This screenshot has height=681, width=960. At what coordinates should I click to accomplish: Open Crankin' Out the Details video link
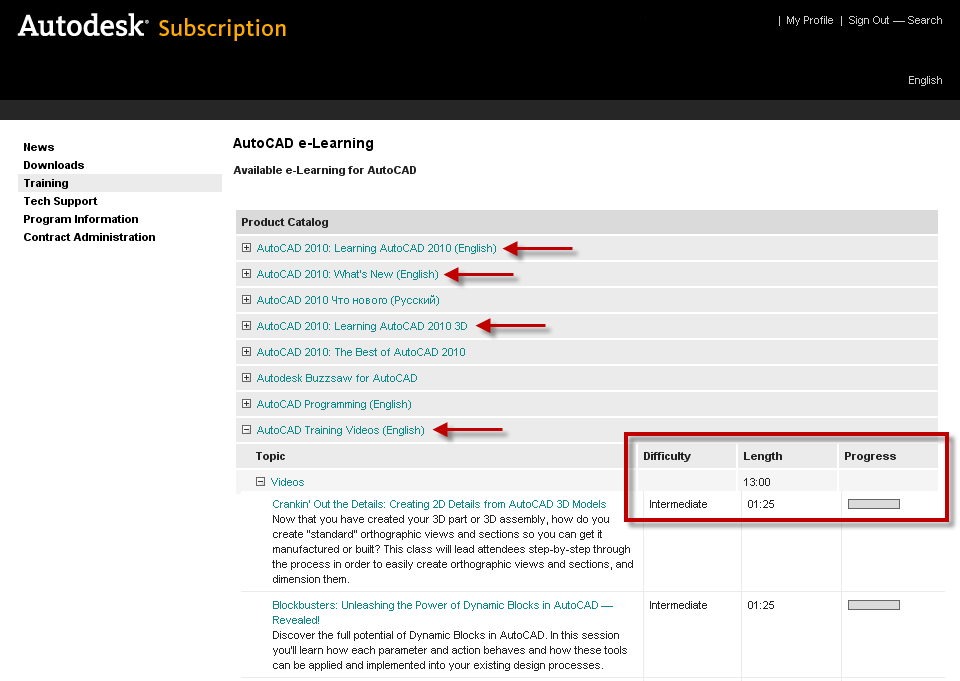click(x=439, y=504)
